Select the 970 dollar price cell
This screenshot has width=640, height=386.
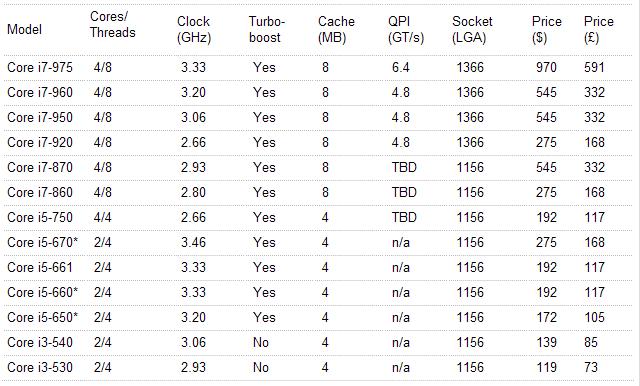tap(546, 67)
